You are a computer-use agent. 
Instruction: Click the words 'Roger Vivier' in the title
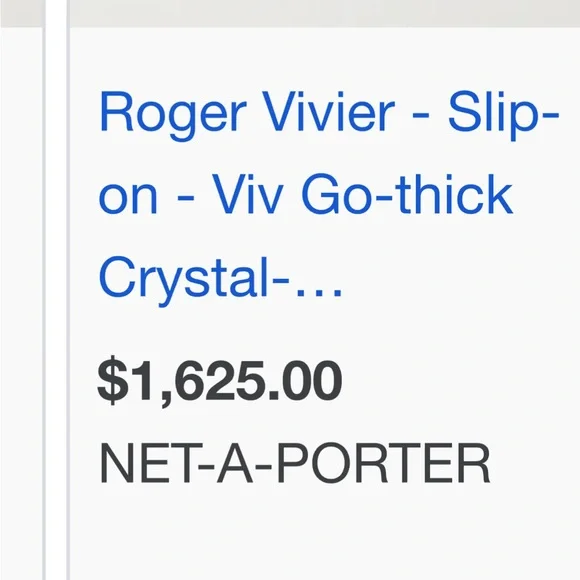pyautogui.click(x=247, y=112)
